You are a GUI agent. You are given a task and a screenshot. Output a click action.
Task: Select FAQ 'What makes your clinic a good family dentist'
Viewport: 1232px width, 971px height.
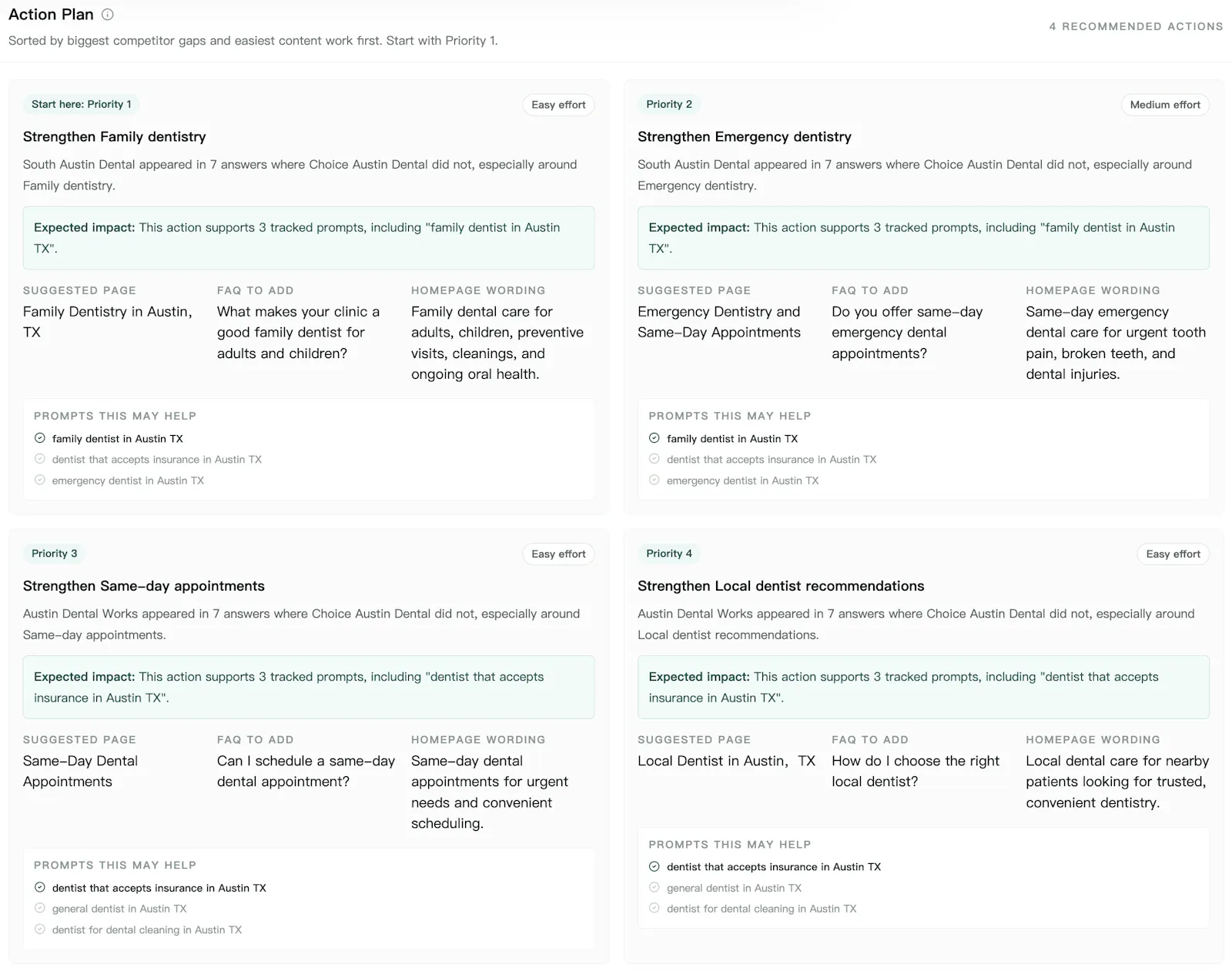coord(299,333)
